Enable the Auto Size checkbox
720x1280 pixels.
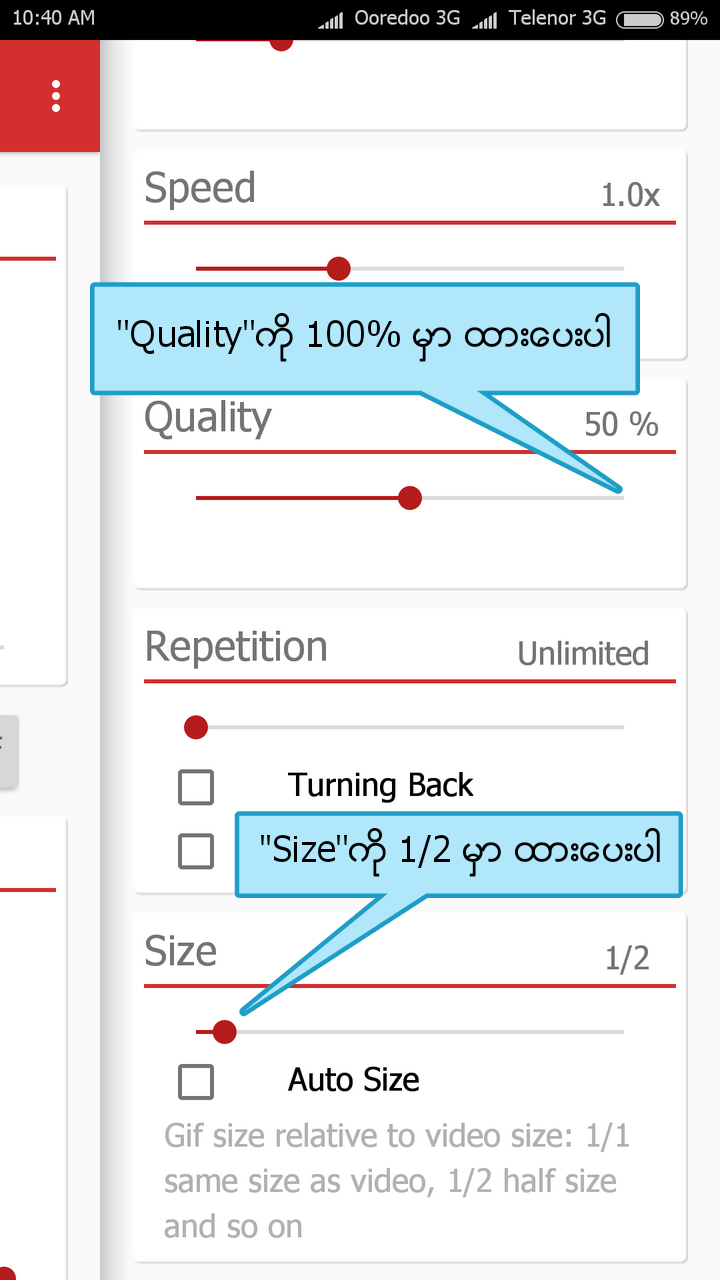196,1081
